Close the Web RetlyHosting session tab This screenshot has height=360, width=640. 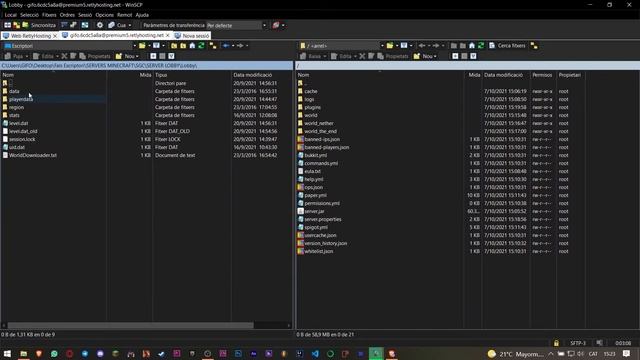[55, 36]
